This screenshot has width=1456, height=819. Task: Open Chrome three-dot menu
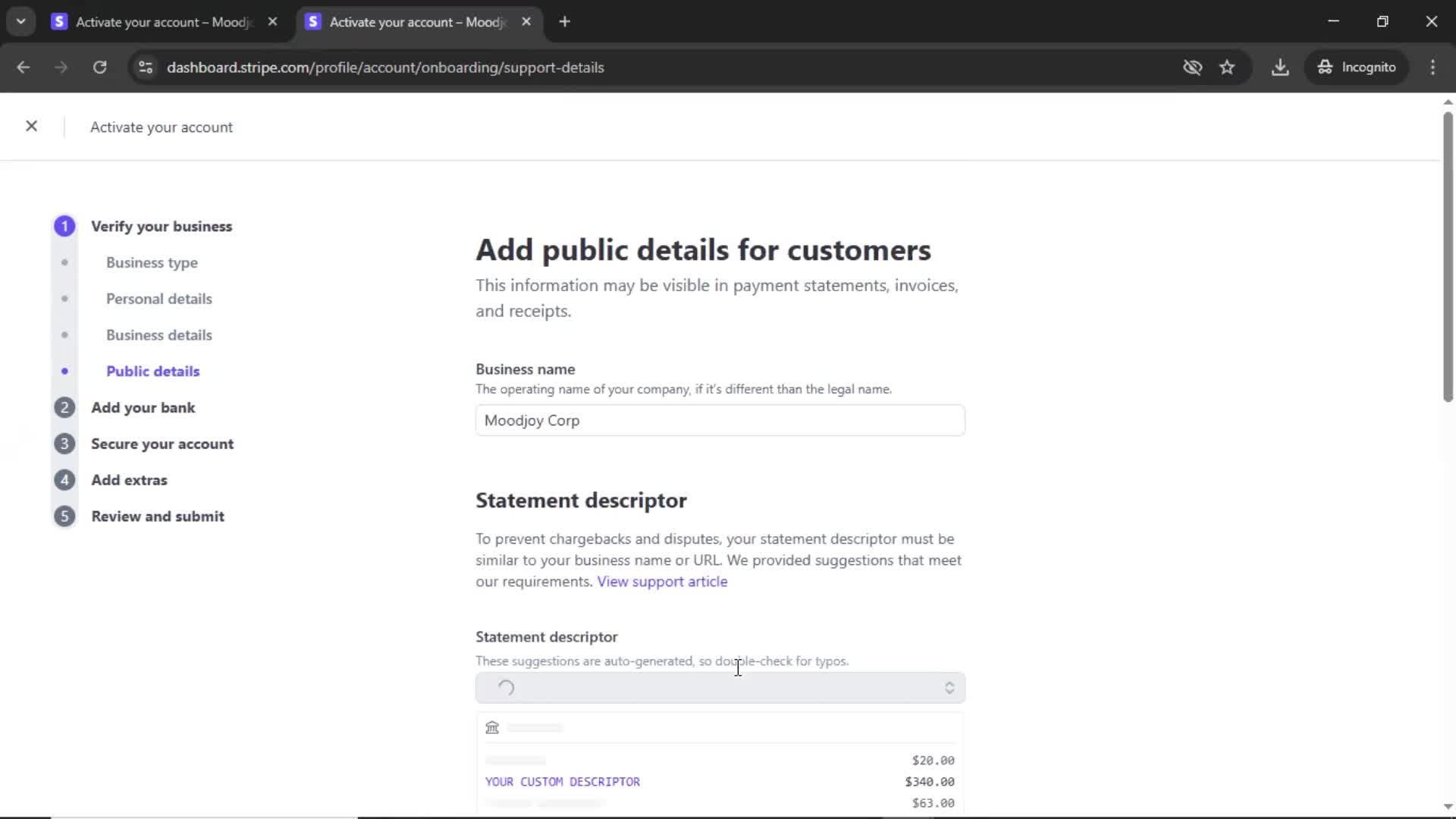click(1432, 67)
